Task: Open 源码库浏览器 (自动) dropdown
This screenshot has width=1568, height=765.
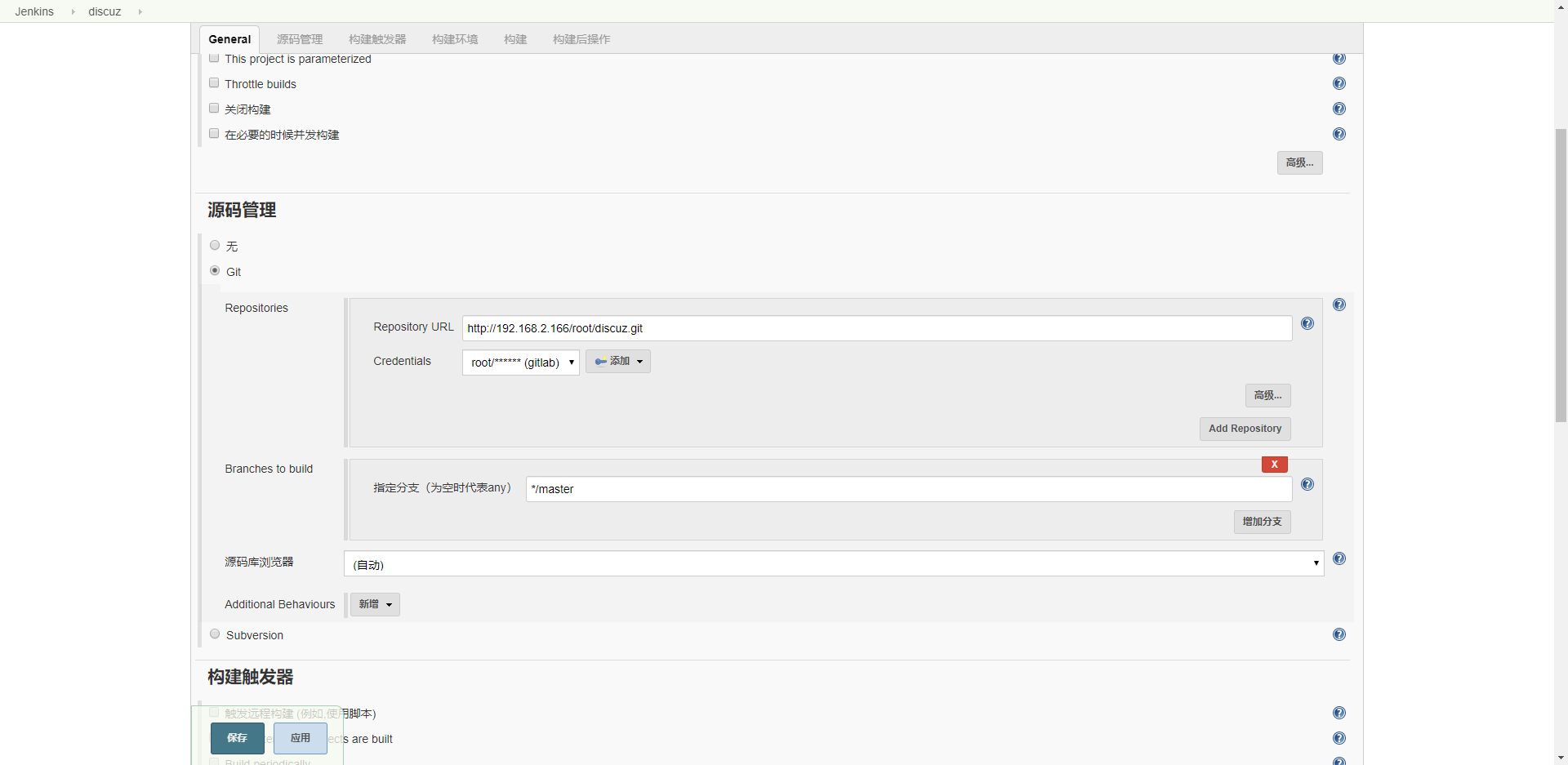Action: pyautogui.click(x=834, y=563)
